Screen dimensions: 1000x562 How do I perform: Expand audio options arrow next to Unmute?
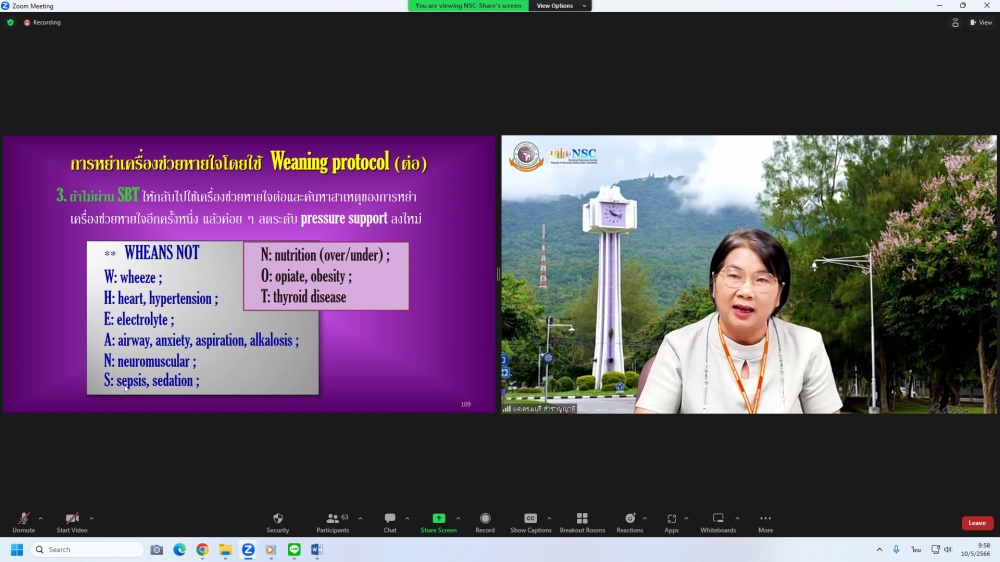click(40, 518)
